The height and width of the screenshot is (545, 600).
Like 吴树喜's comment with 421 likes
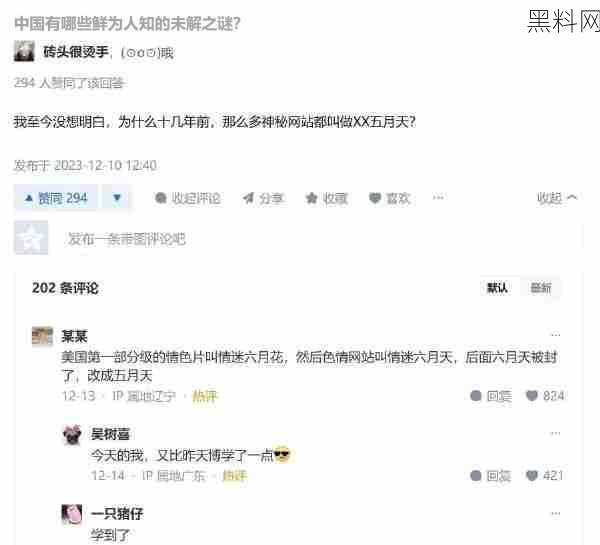click(545, 476)
